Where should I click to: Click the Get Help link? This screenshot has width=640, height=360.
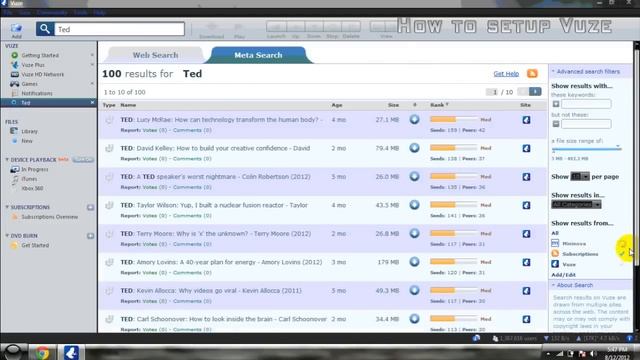tap(506, 74)
